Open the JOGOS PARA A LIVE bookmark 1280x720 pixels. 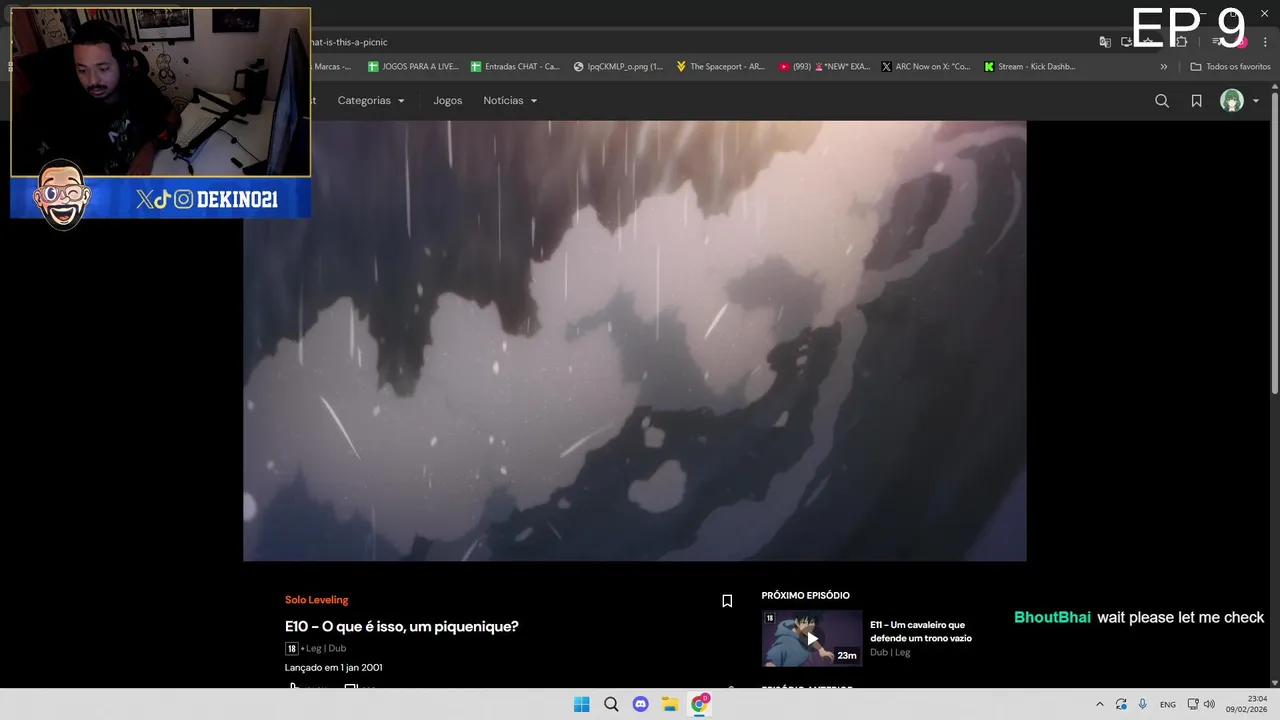click(x=413, y=67)
